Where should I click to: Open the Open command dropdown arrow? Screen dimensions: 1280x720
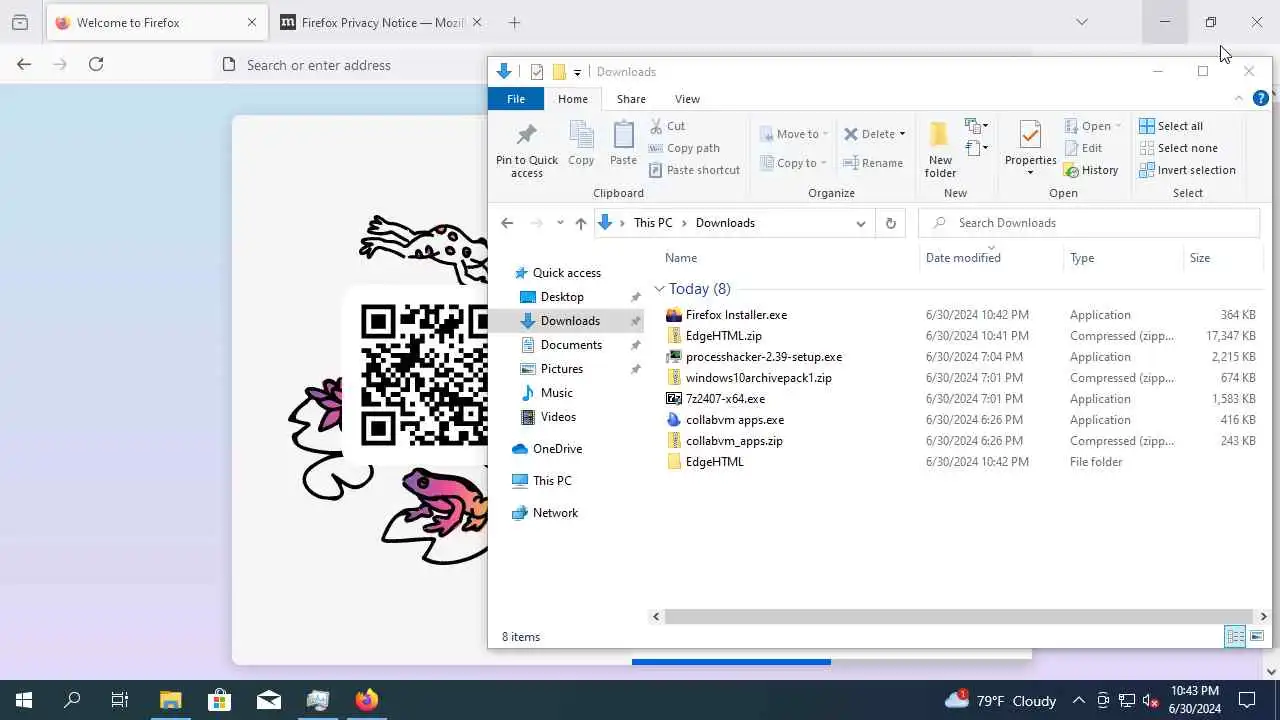point(1118,126)
